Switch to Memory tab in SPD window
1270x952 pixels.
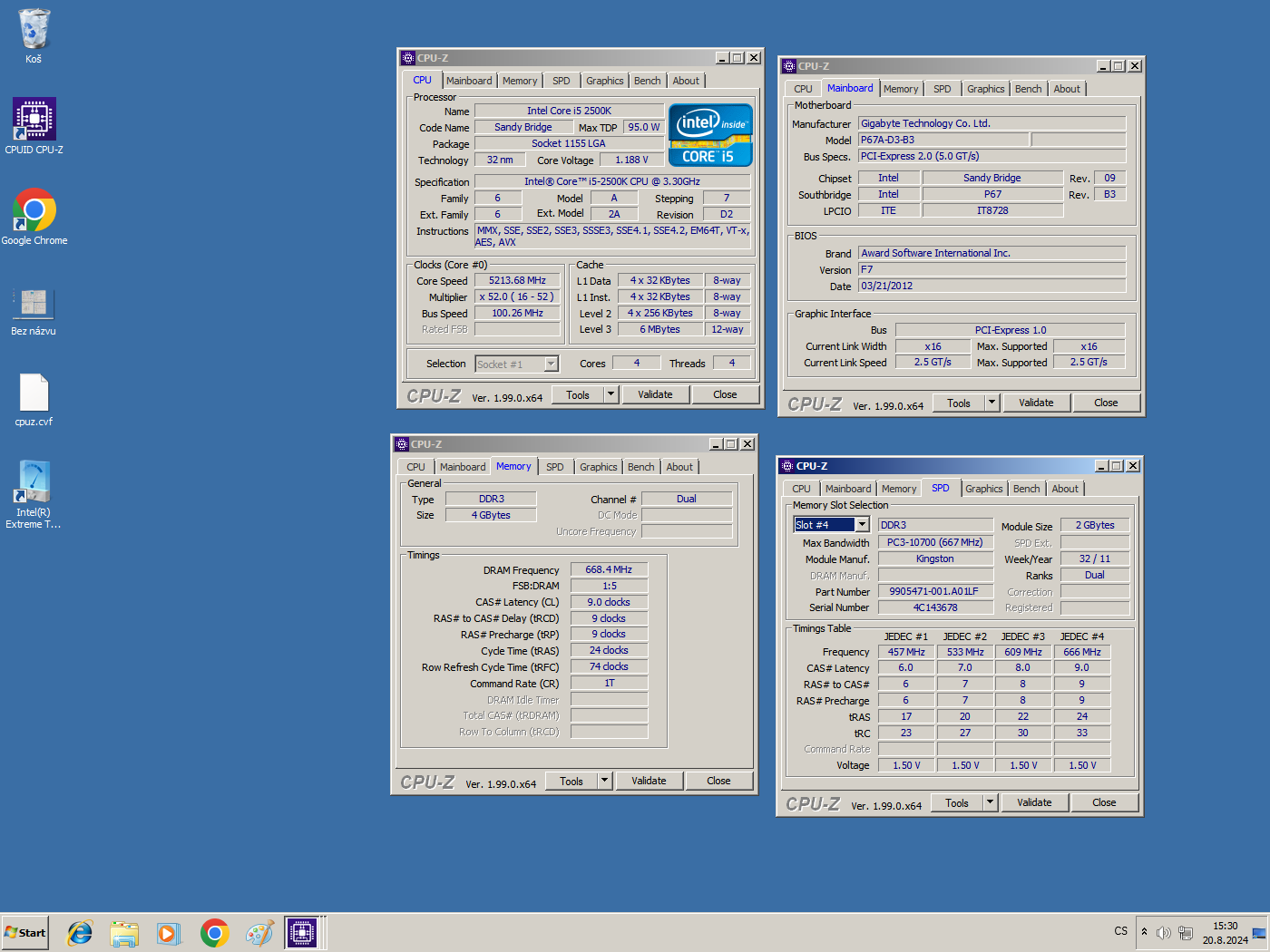tap(899, 489)
